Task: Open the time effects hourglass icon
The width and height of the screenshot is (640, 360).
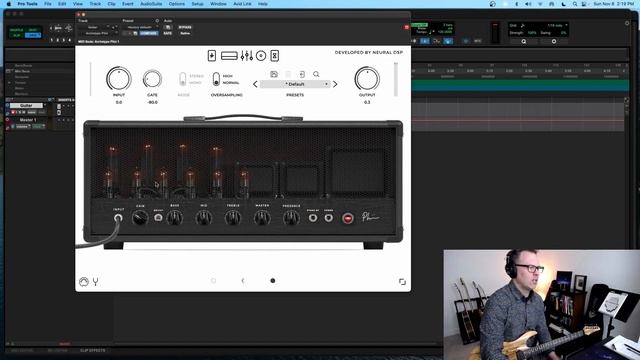Action: click(x=275, y=56)
